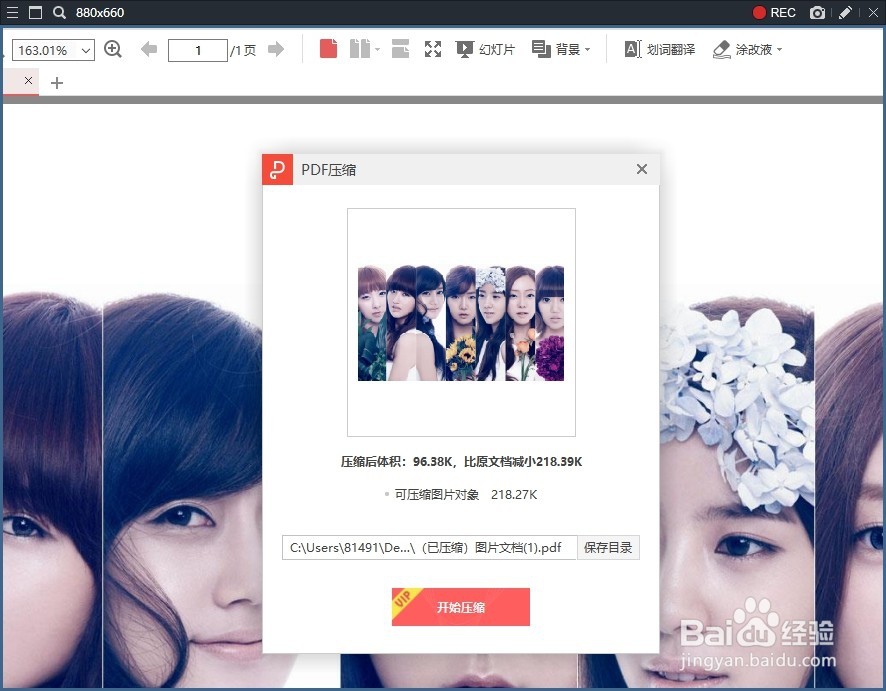Go to next page with right arrow
Viewport: 886px width, 691px height.
[276, 49]
